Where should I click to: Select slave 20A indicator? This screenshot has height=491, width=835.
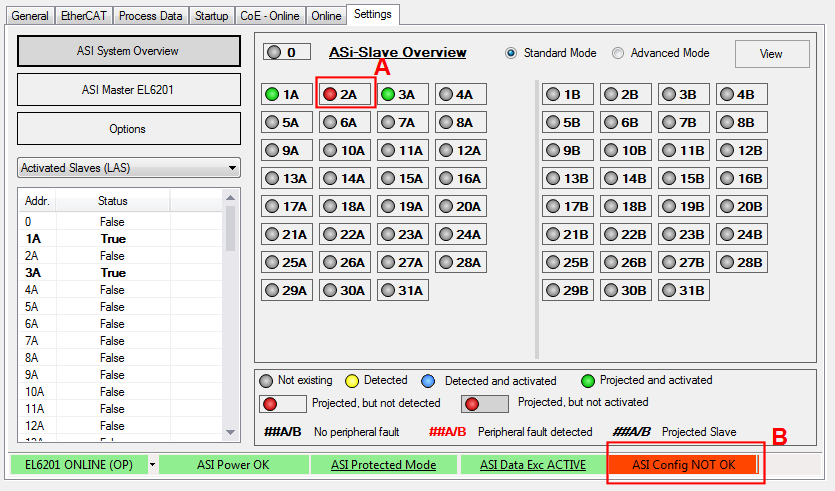click(x=461, y=206)
